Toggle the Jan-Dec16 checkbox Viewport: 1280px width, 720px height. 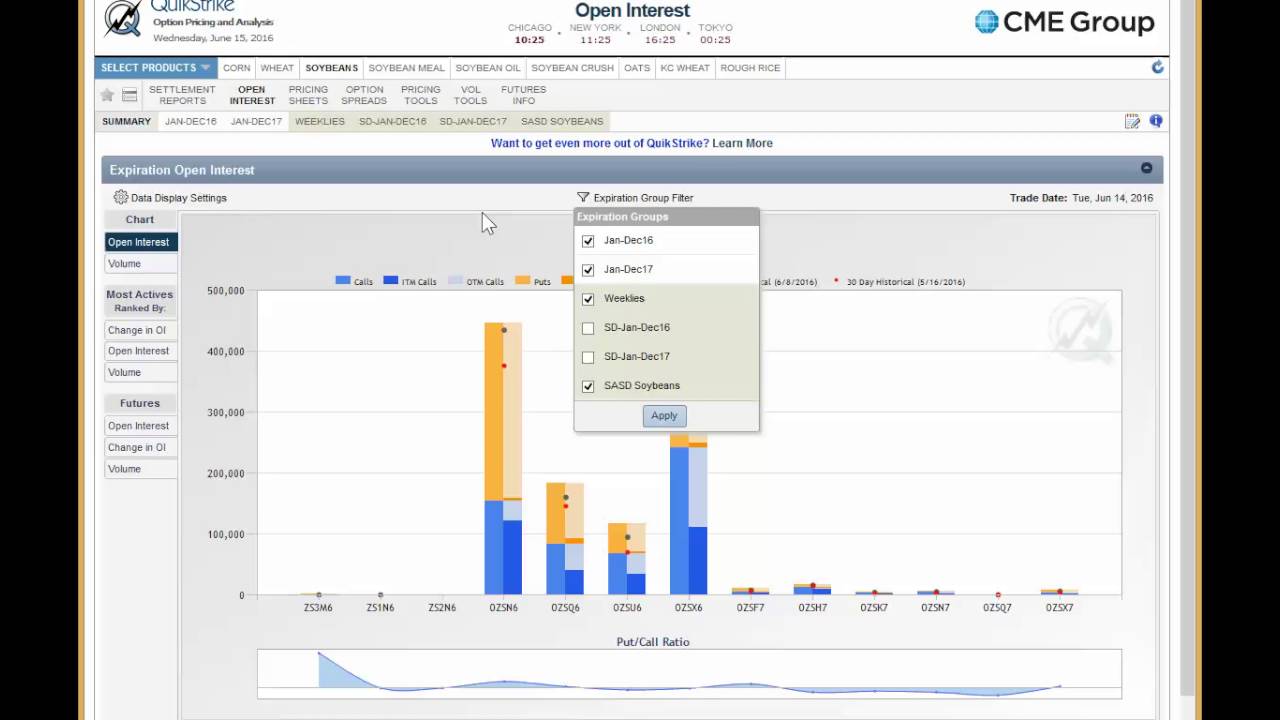click(588, 241)
